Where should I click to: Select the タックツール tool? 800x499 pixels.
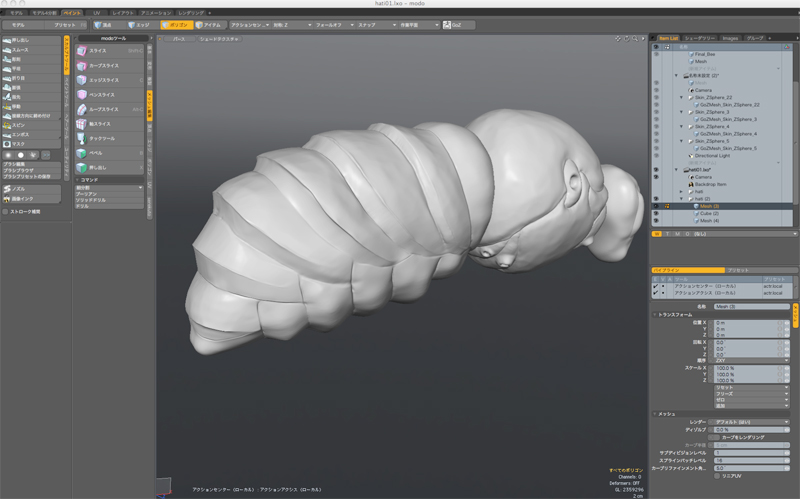coord(110,138)
